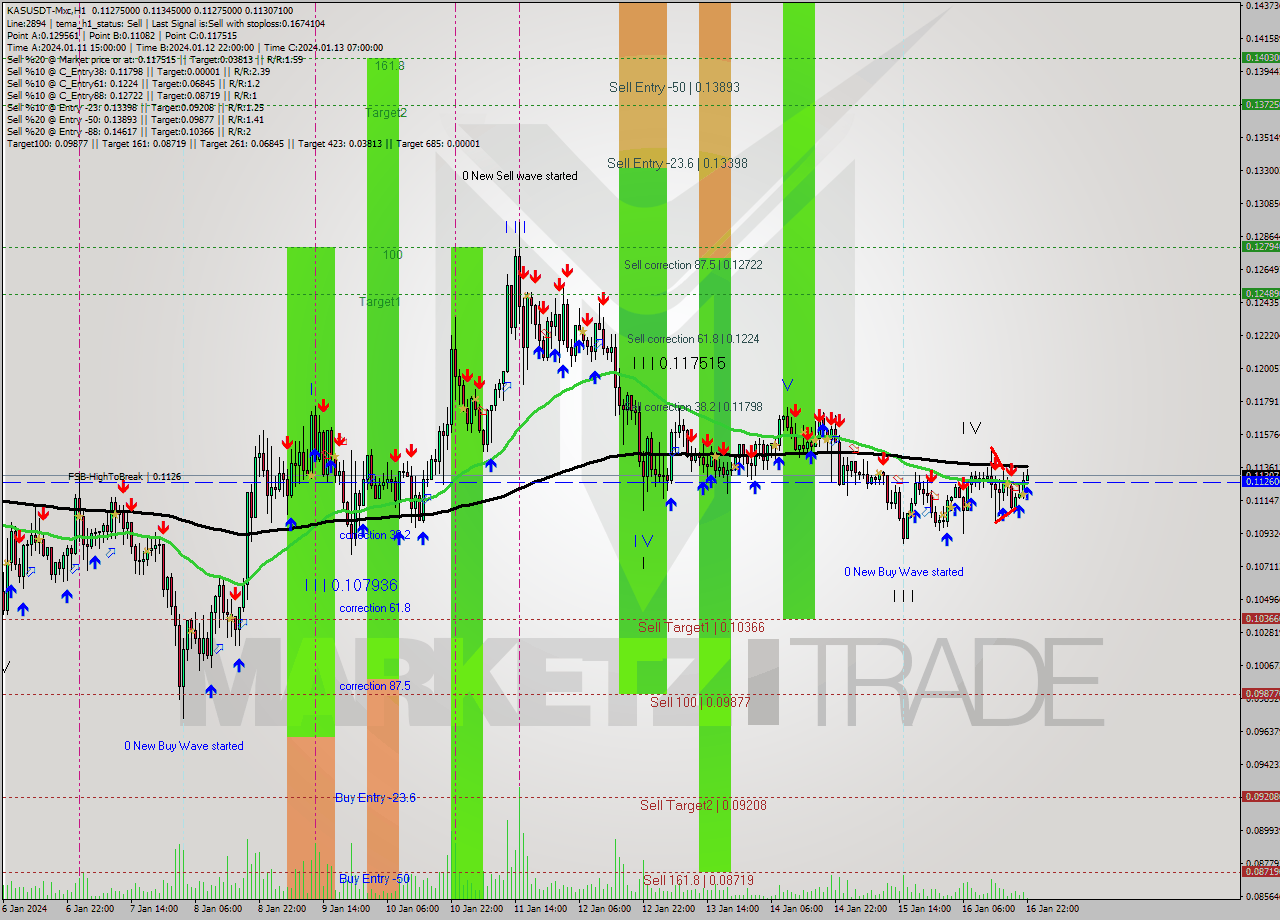Click red 0.08719 price tag on axis
The width and height of the screenshot is (1280, 920).
coord(1260,871)
